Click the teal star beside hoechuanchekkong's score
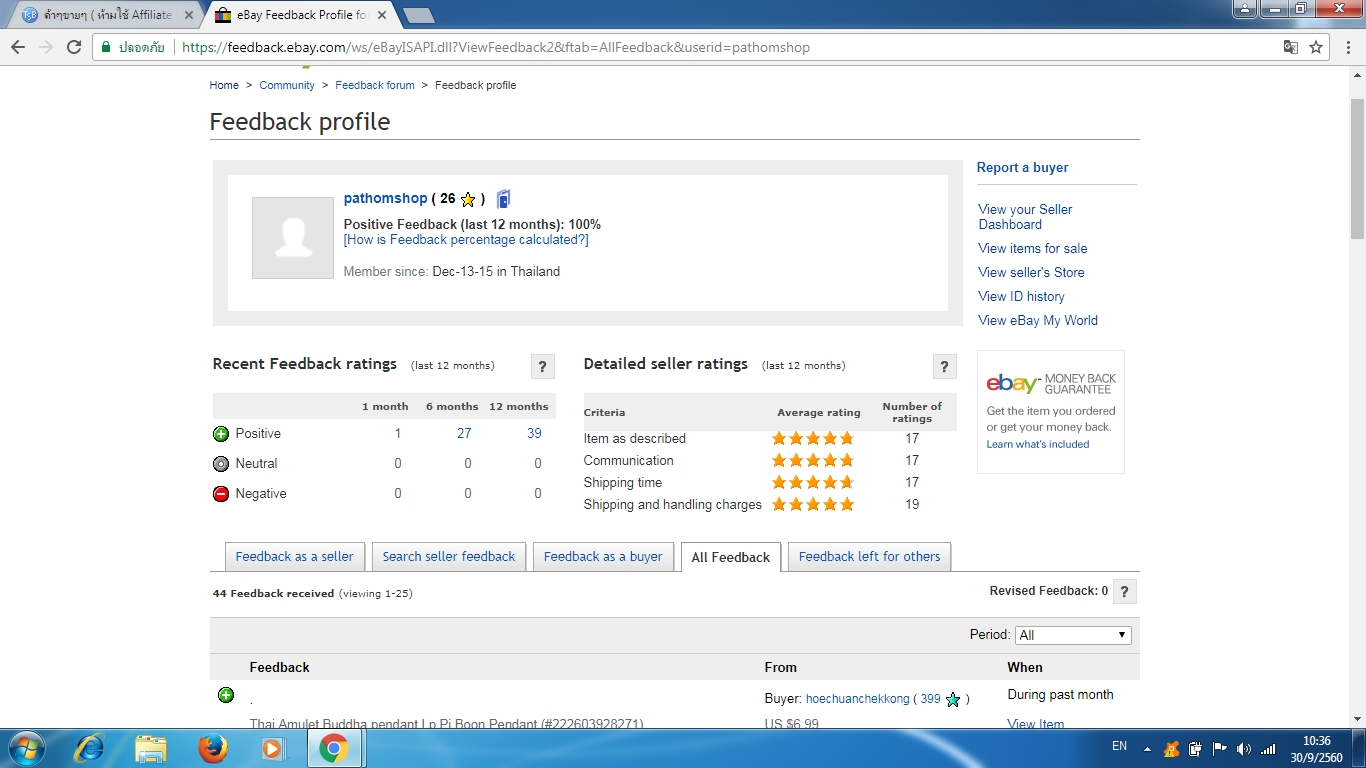Screen dimensions: 1366x768 coord(953,700)
